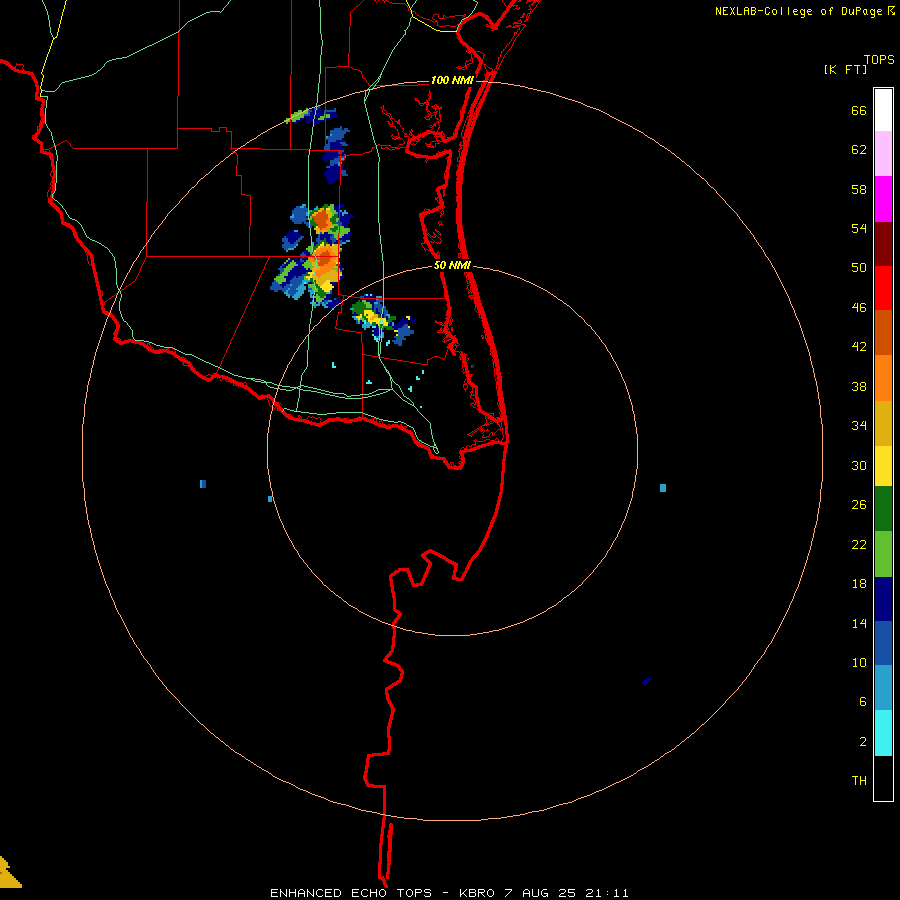Select the medium blue legend swatch
The image size is (900, 900).
pos(883,643)
